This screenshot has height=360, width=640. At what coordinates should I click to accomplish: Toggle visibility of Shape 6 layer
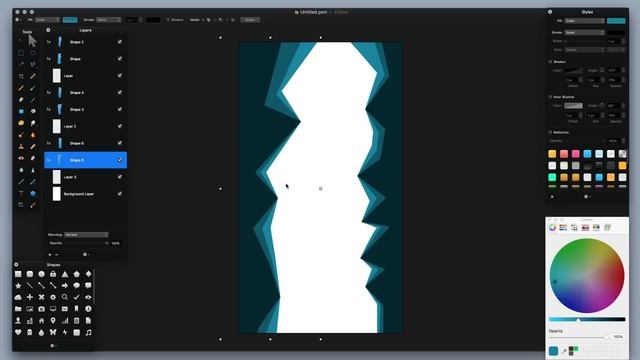120,143
